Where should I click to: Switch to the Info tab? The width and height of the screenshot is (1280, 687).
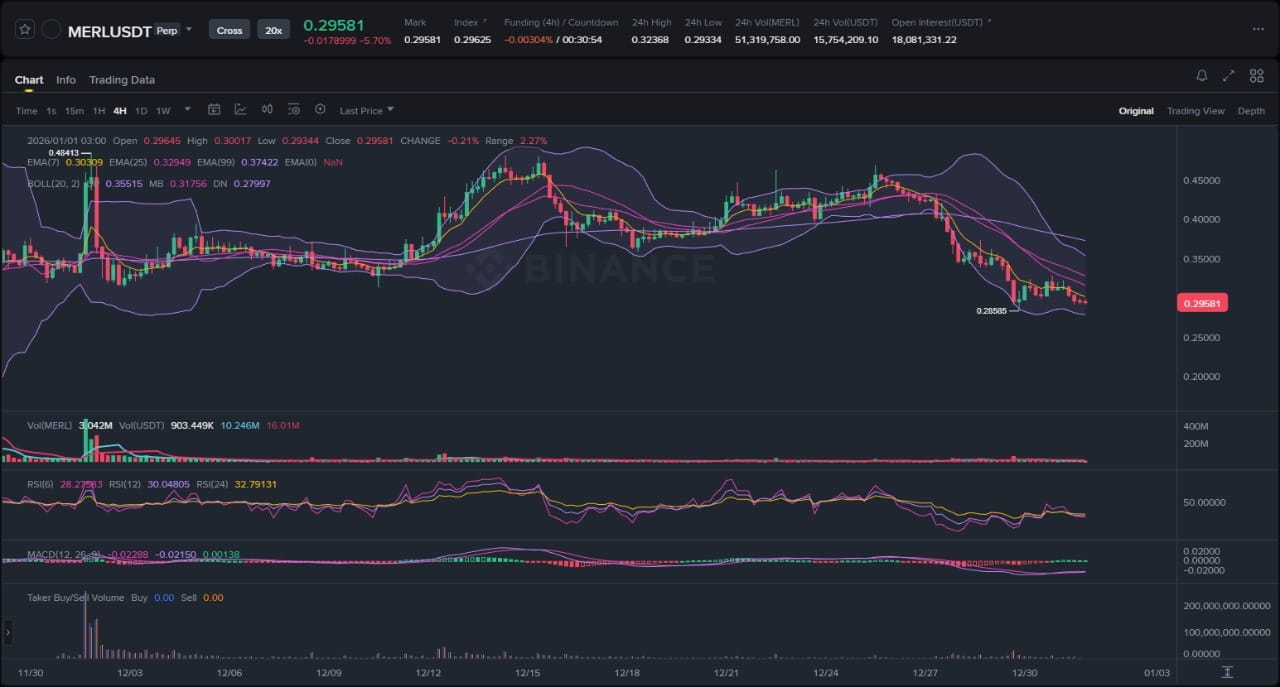click(66, 80)
